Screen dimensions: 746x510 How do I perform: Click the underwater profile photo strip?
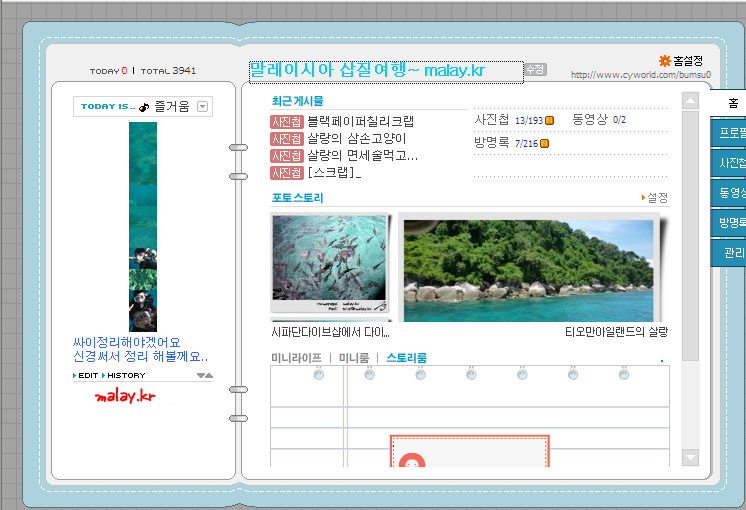click(x=143, y=226)
